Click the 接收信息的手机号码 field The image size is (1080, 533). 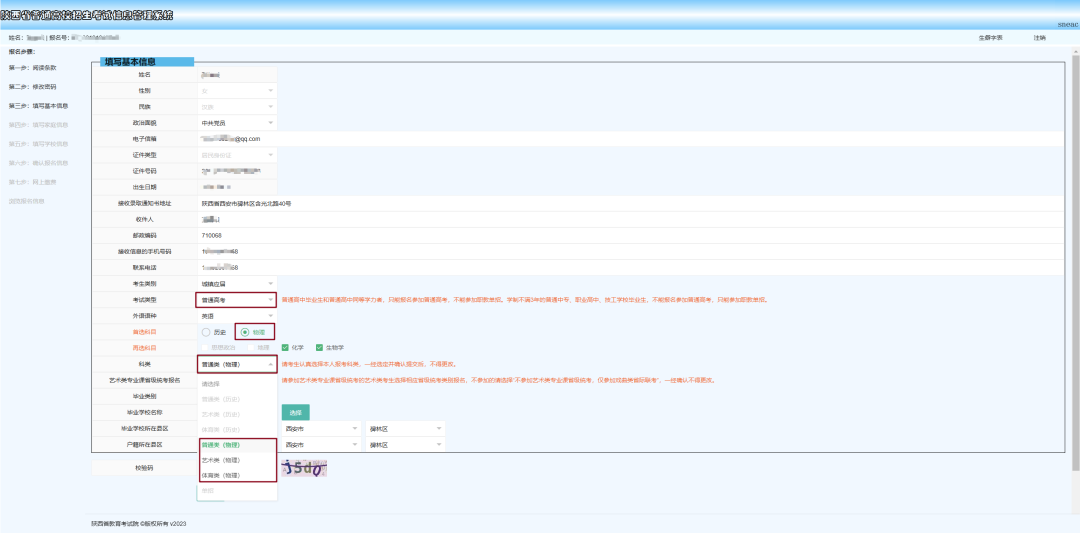631,251
